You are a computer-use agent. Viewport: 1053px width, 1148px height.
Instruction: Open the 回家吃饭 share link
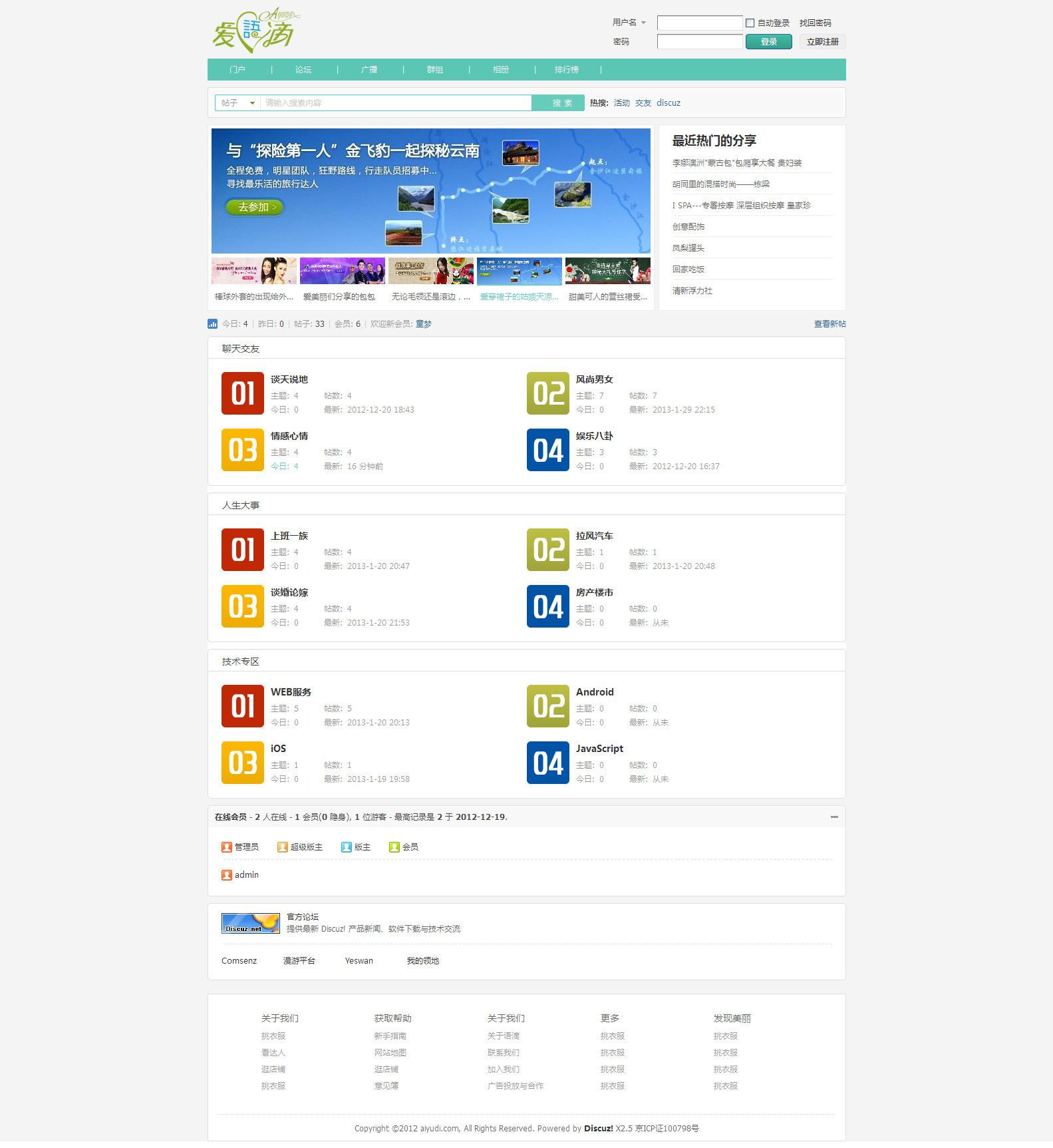(688, 270)
